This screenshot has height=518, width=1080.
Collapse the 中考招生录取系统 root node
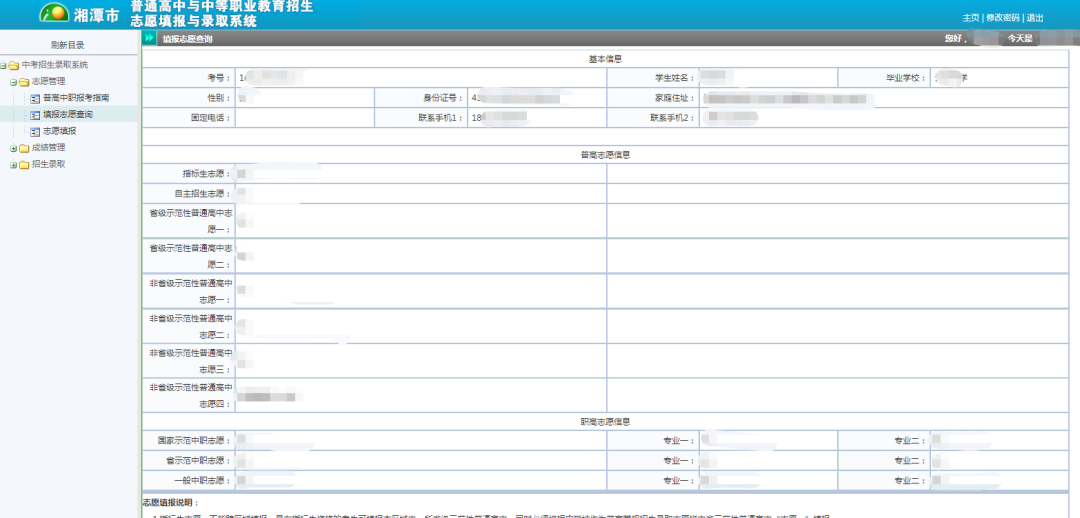coord(3,65)
